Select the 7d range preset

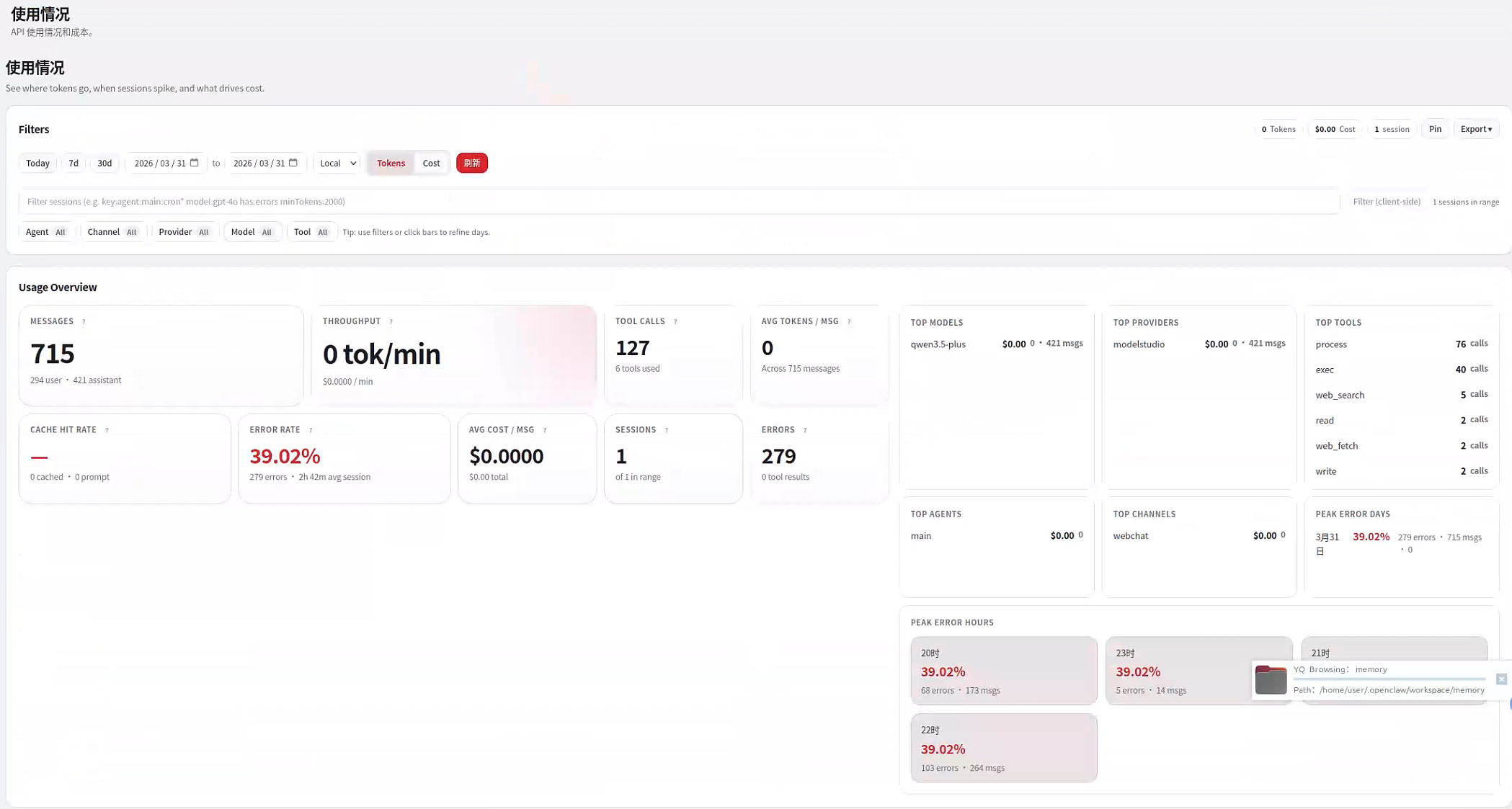click(74, 164)
